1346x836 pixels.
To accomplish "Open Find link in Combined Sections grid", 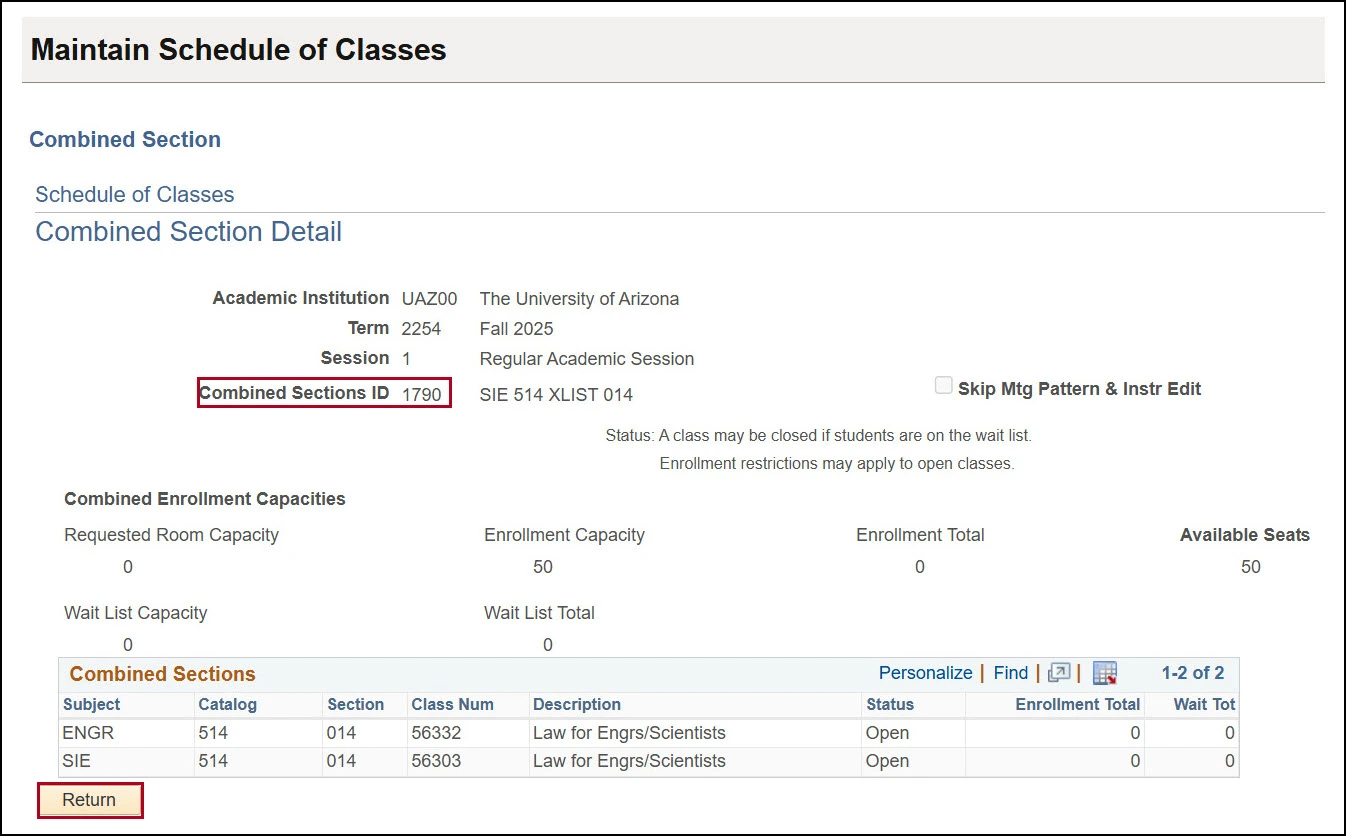I will click(1011, 673).
